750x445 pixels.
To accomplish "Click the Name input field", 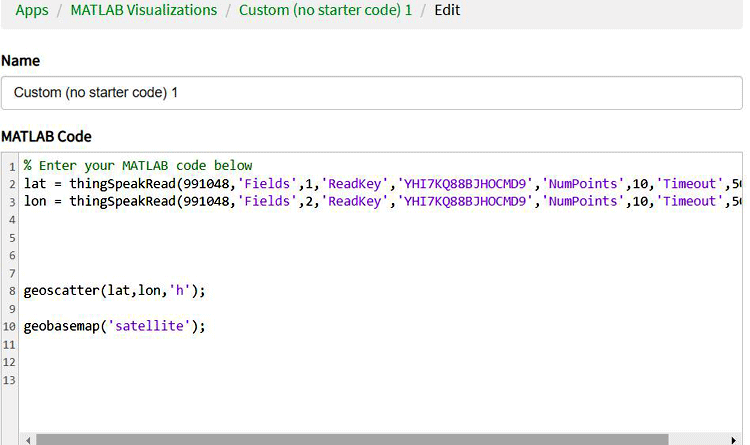I will (372, 93).
